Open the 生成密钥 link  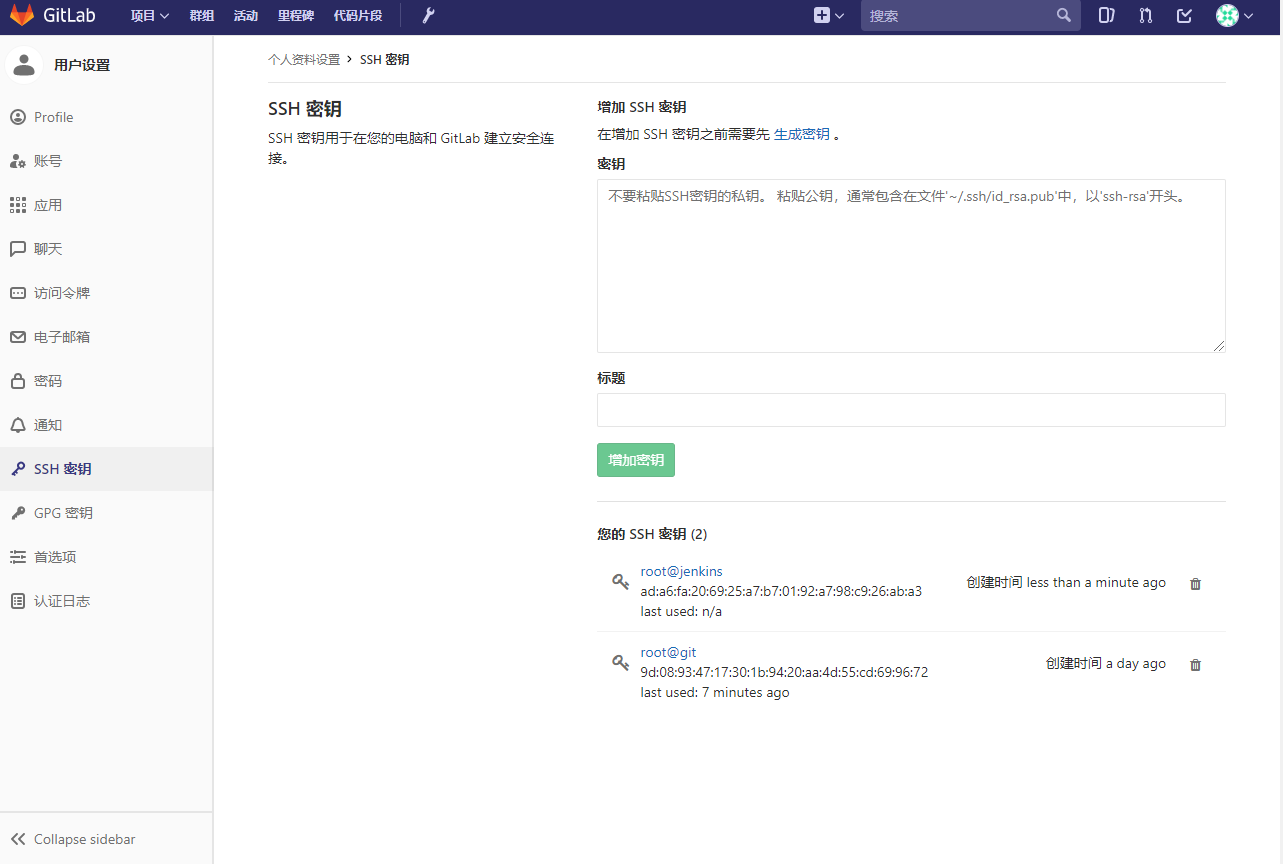[x=803, y=133]
